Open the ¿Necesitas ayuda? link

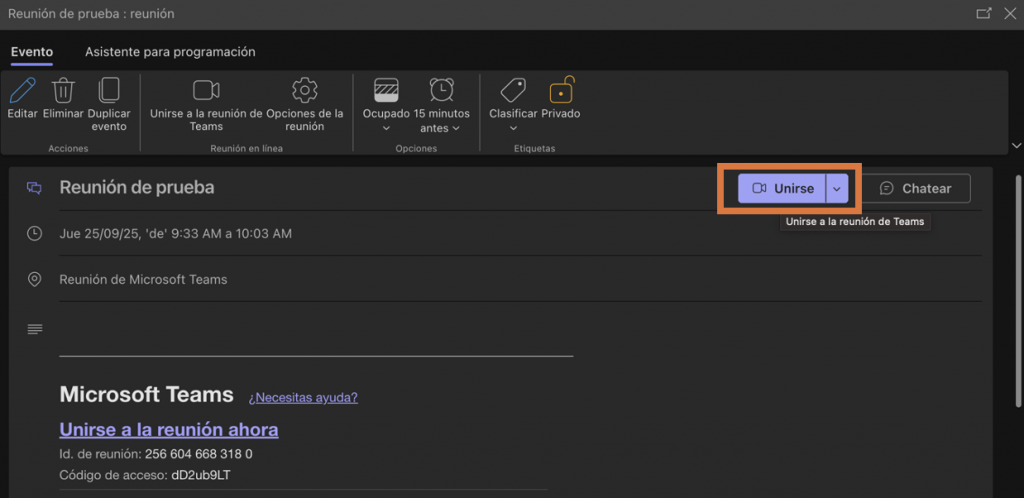coord(303,397)
